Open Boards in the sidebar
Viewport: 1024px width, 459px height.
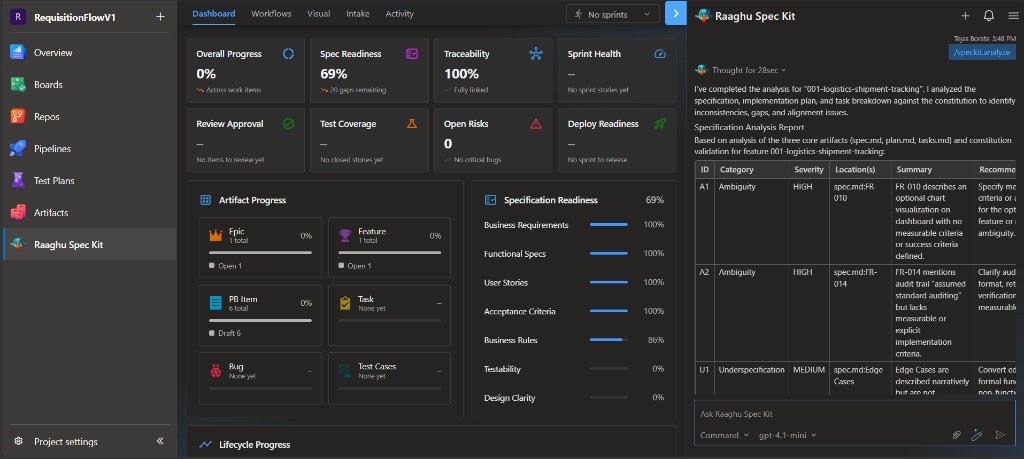(x=89, y=84)
